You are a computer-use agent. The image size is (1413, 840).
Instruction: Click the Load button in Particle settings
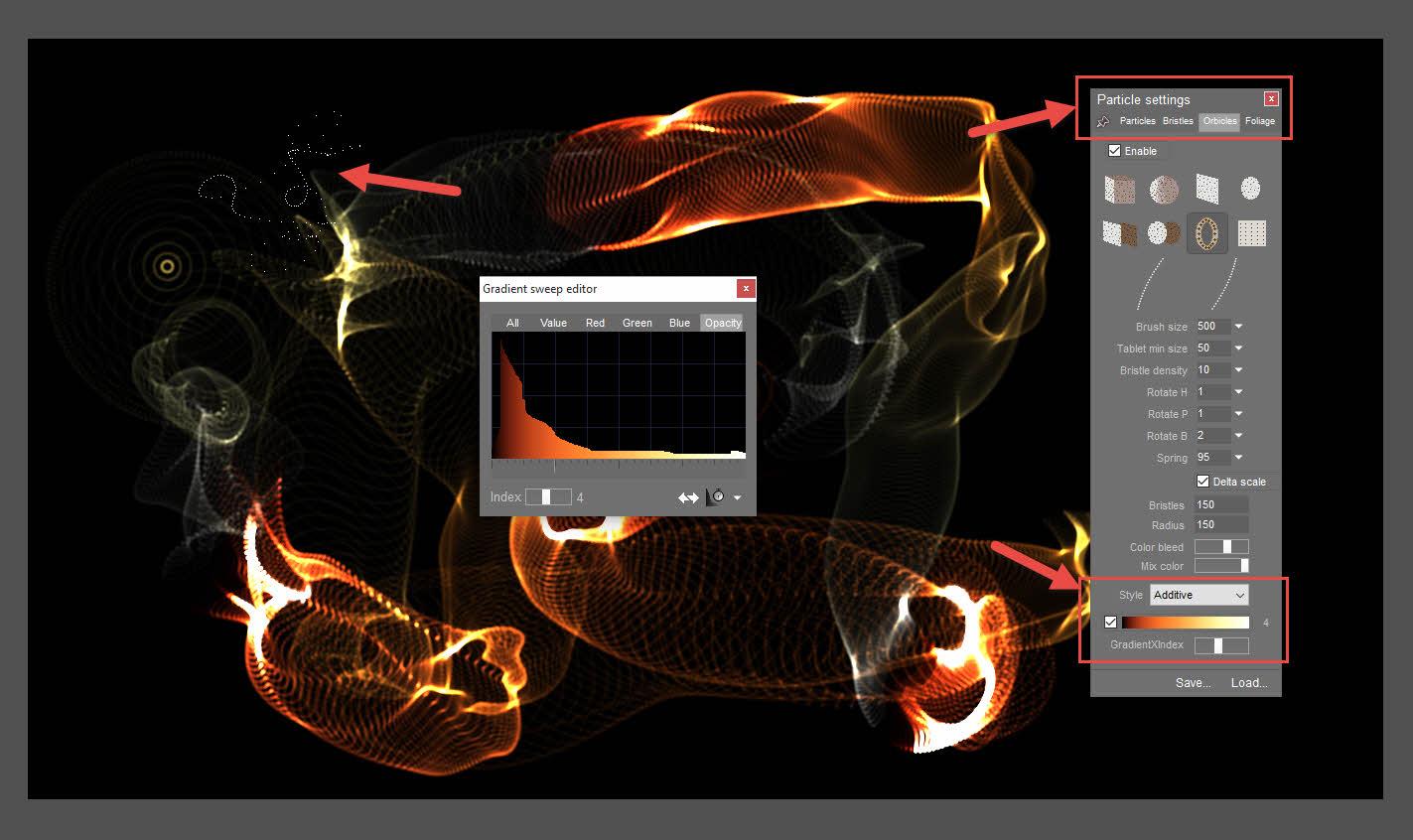pyautogui.click(x=1249, y=682)
